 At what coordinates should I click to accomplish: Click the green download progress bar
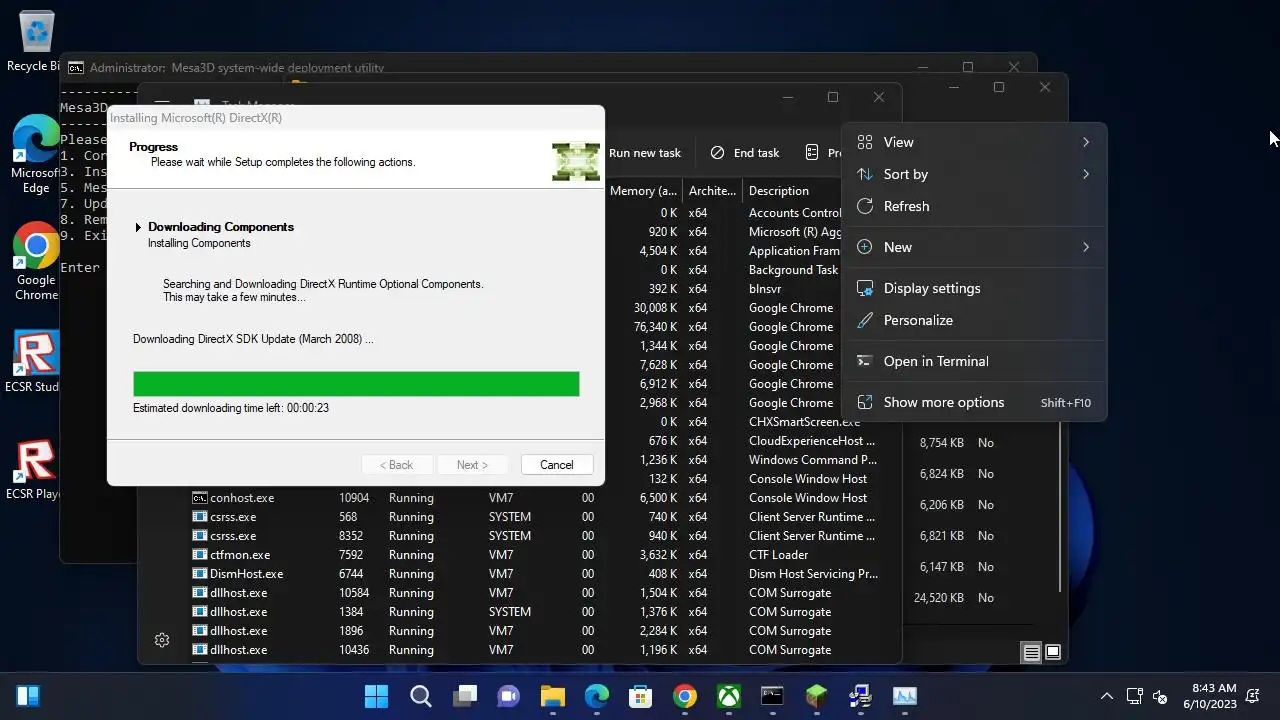[356, 383]
